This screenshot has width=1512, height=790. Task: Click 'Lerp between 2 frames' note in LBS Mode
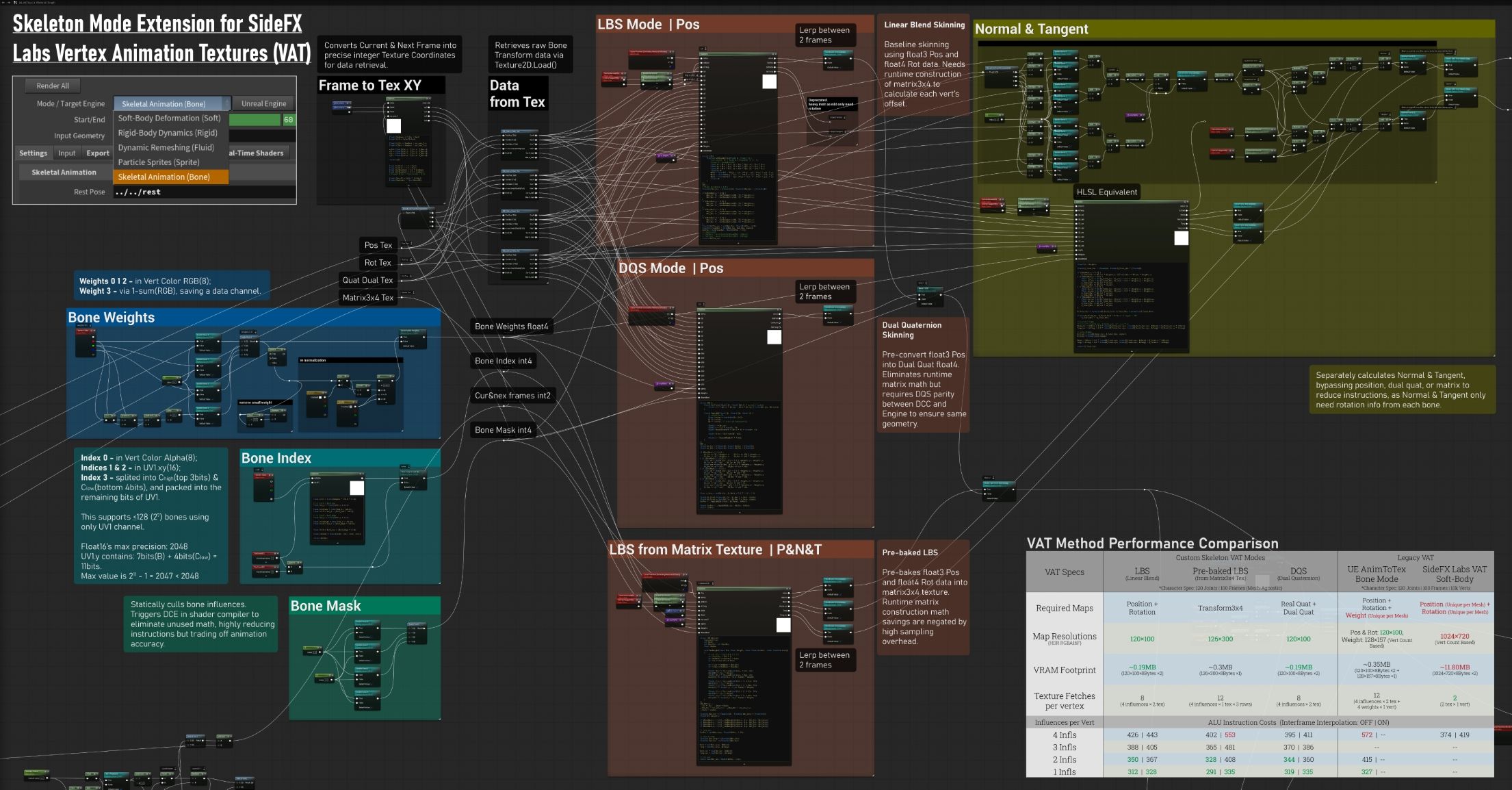point(825,35)
